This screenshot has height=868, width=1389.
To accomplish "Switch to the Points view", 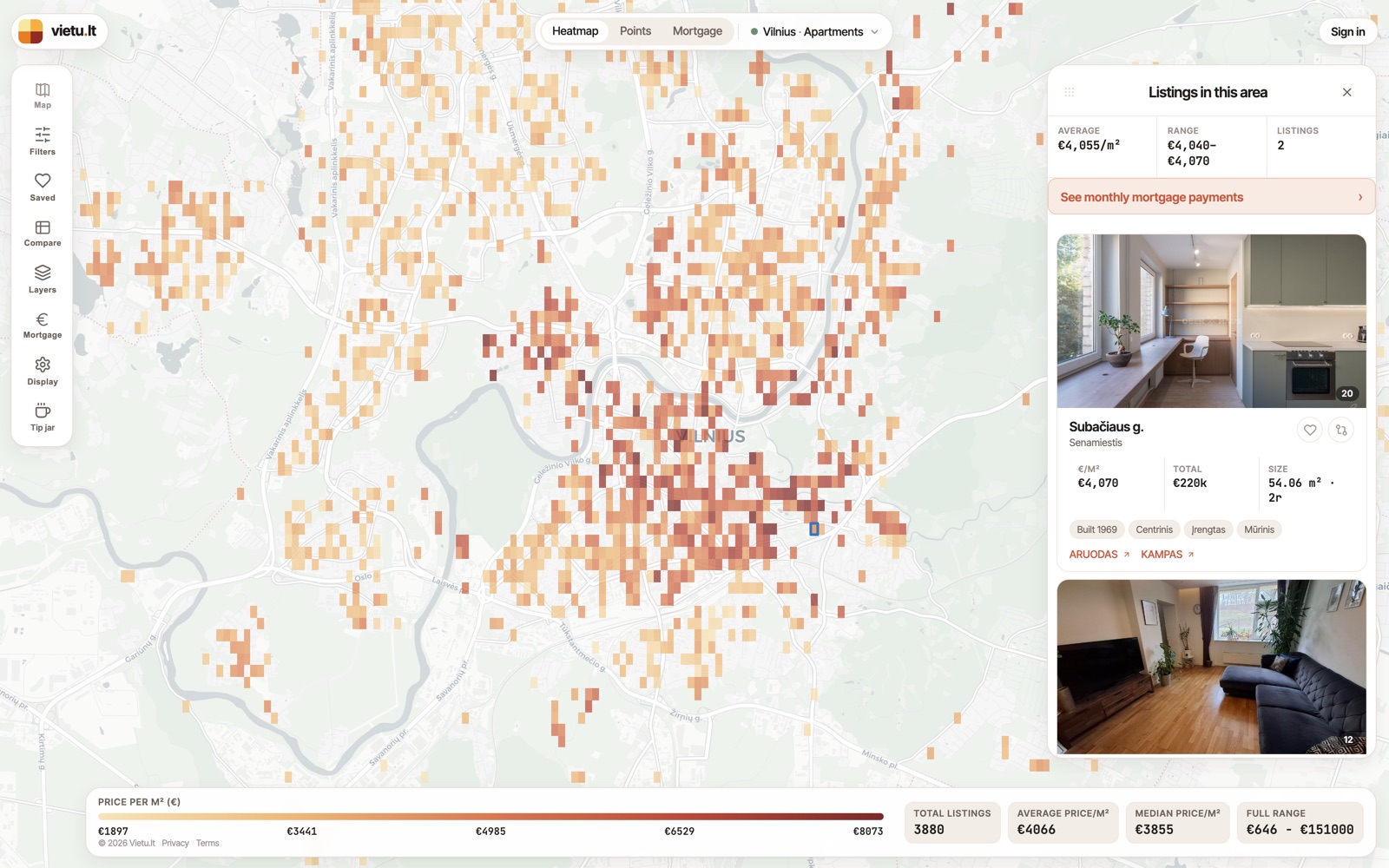I will pyautogui.click(x=635, y=31).
